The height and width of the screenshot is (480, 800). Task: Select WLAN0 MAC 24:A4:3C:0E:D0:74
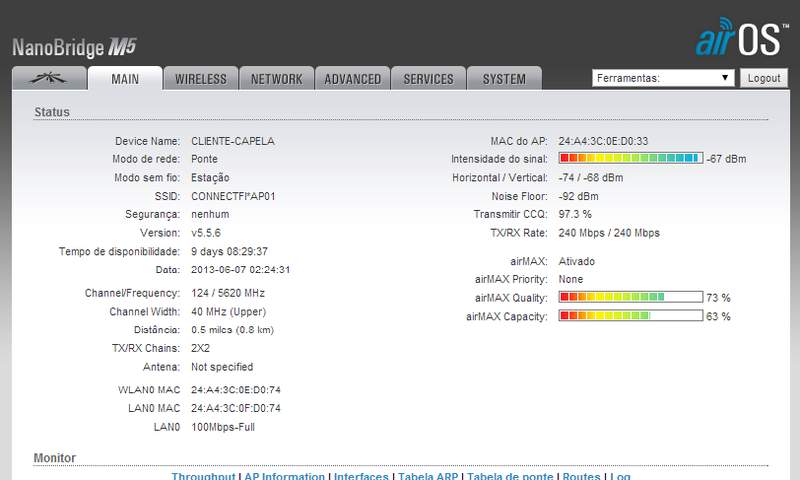[x=236, y=390]
